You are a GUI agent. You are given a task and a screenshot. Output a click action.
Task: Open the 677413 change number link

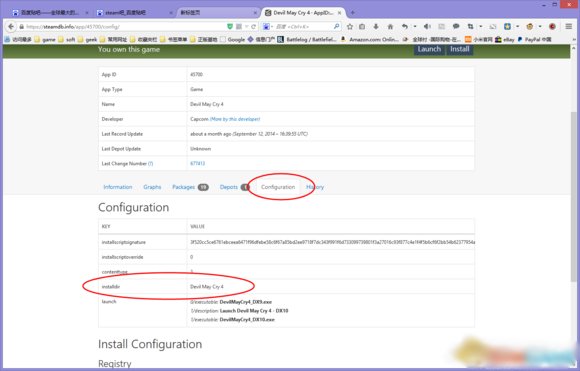(198, 163)
